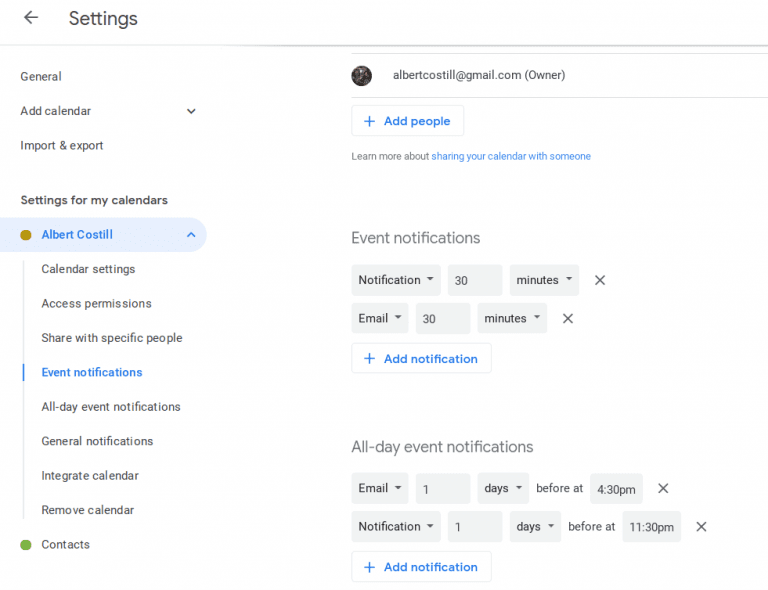Click the albertcostill owner avatar
Screen dimensions: 768x590
pos(362,75)
